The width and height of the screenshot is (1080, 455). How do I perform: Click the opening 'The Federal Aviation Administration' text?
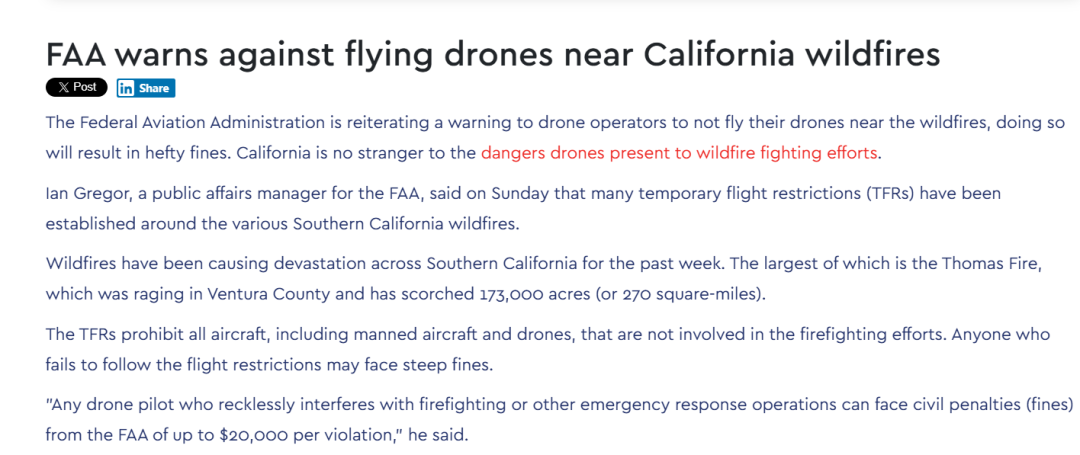coord(184,123)
